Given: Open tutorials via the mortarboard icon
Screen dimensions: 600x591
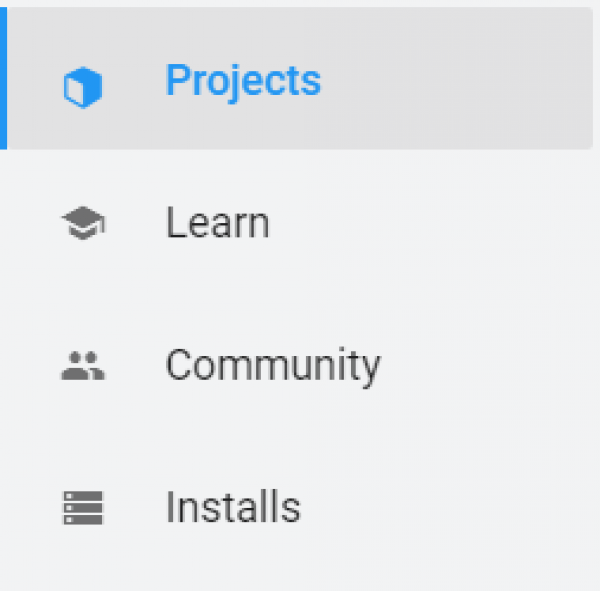Looking at the screenshot, I should pyautogui.click(x=83, y=224).
